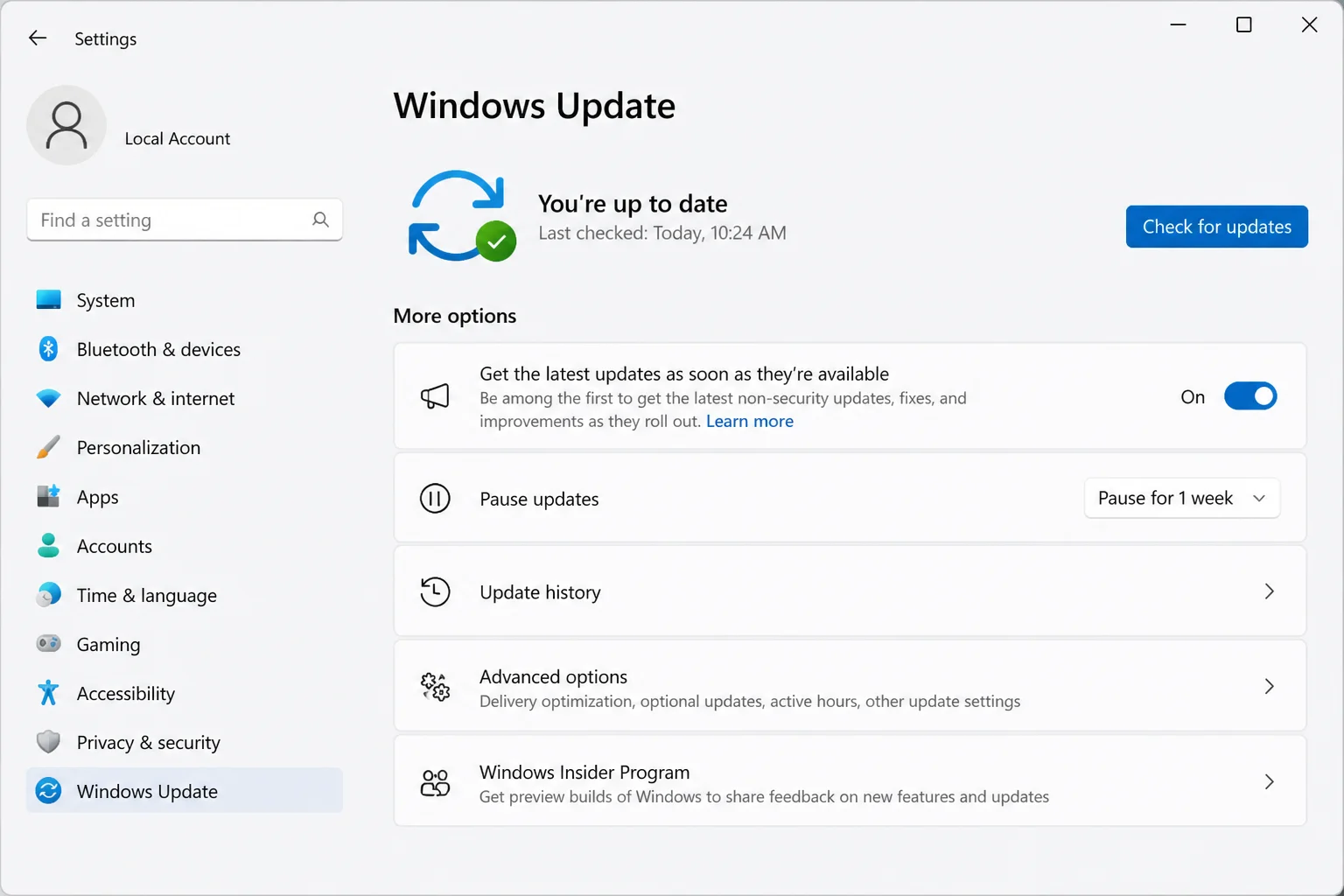Open Windows Insider Program chevron arrow
Image resolution: width=1344 pixels, height=896 pixels.
tap(1269, 781)
